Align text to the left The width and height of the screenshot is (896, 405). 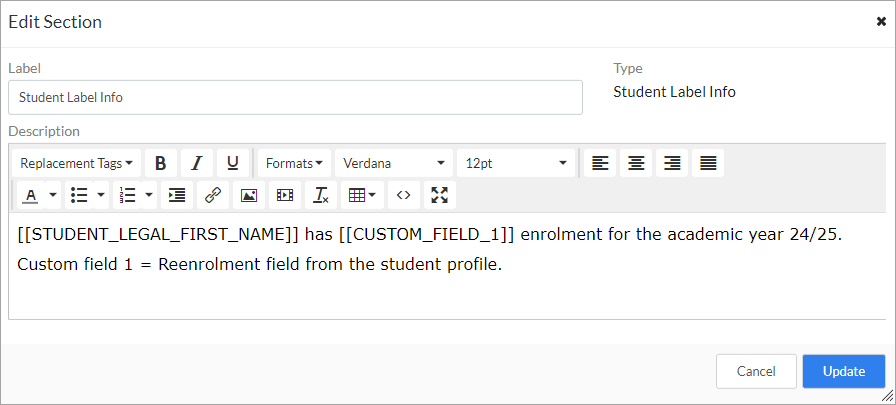click(x=600, y=163)
